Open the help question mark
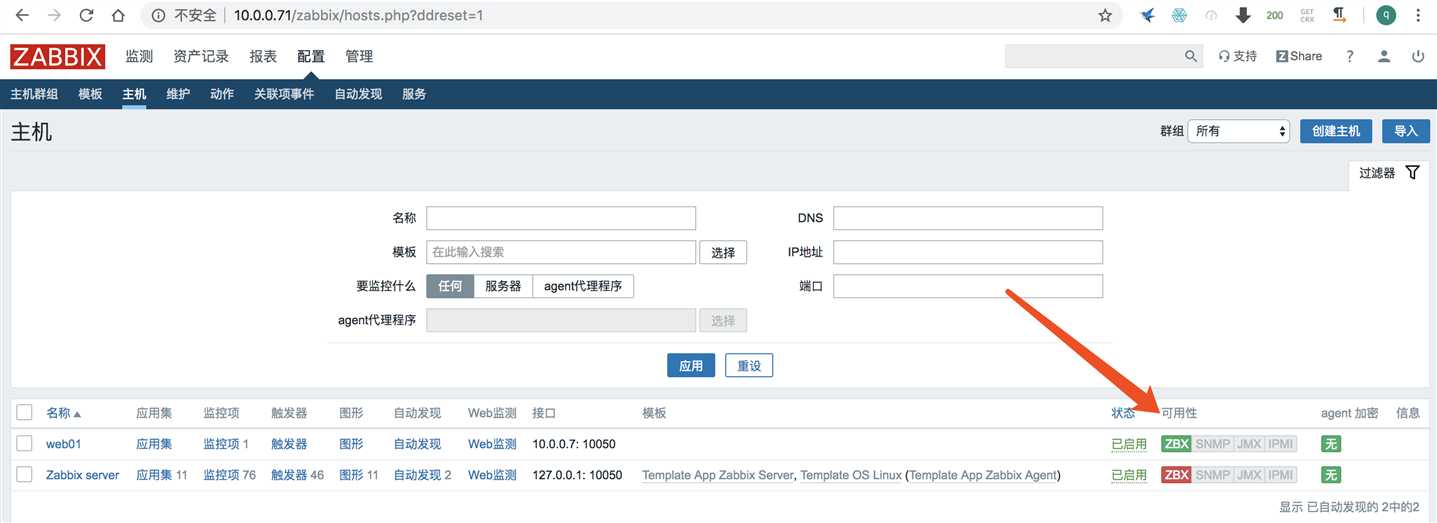1437x523 pixels. pos(1350,56)
